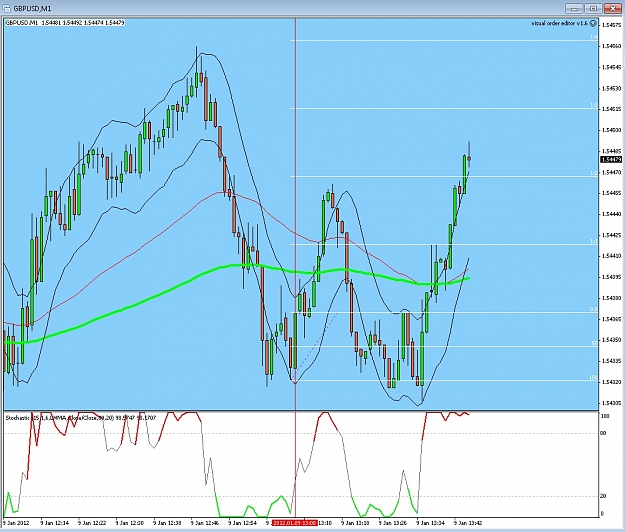Click the 1.54335 price scale label

612,361
